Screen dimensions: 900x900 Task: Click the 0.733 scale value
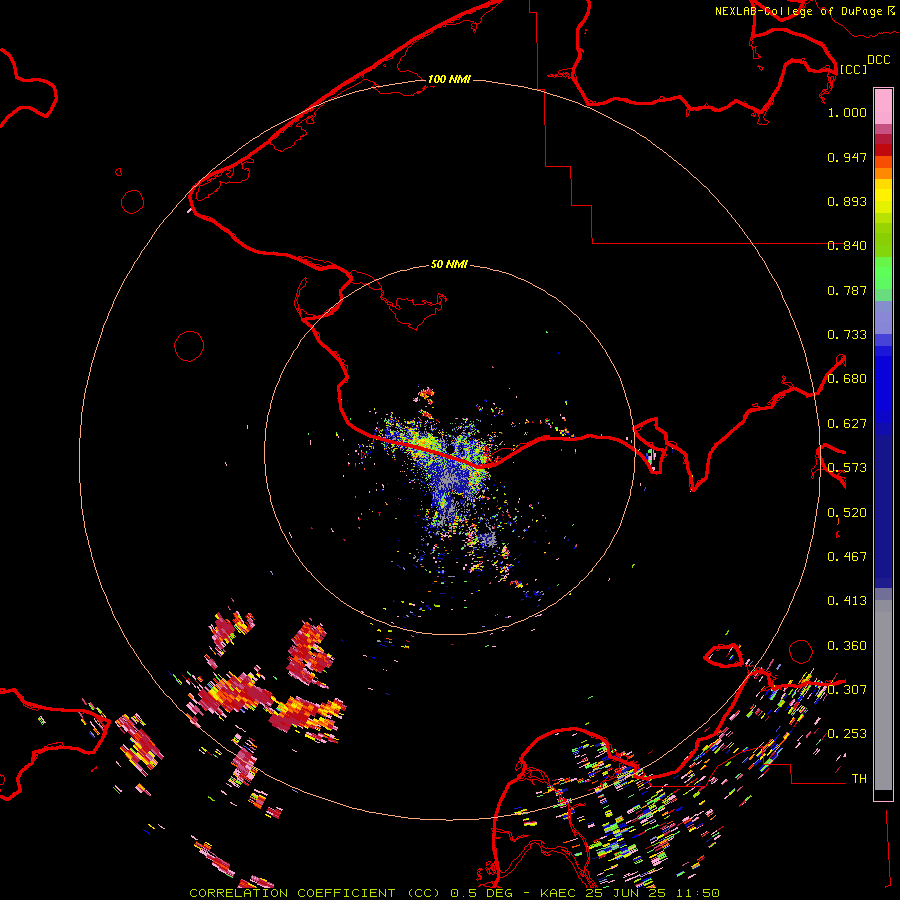click(847, 335)
